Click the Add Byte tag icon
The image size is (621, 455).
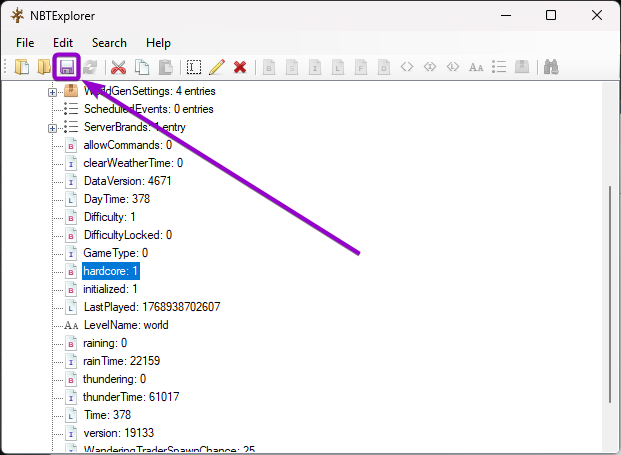269,67
